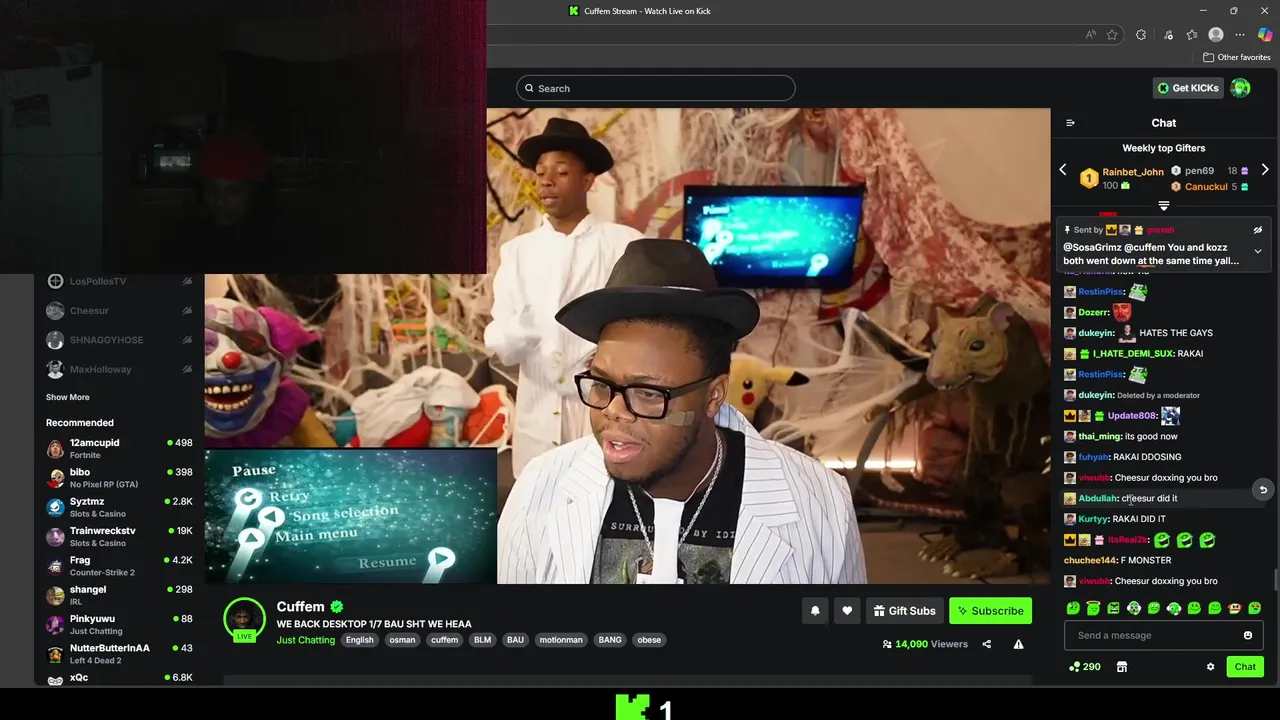This screenshot has height=720, width=1280.
Task: Open MaxHolloway followed channel
Action: tap(119, 369)
